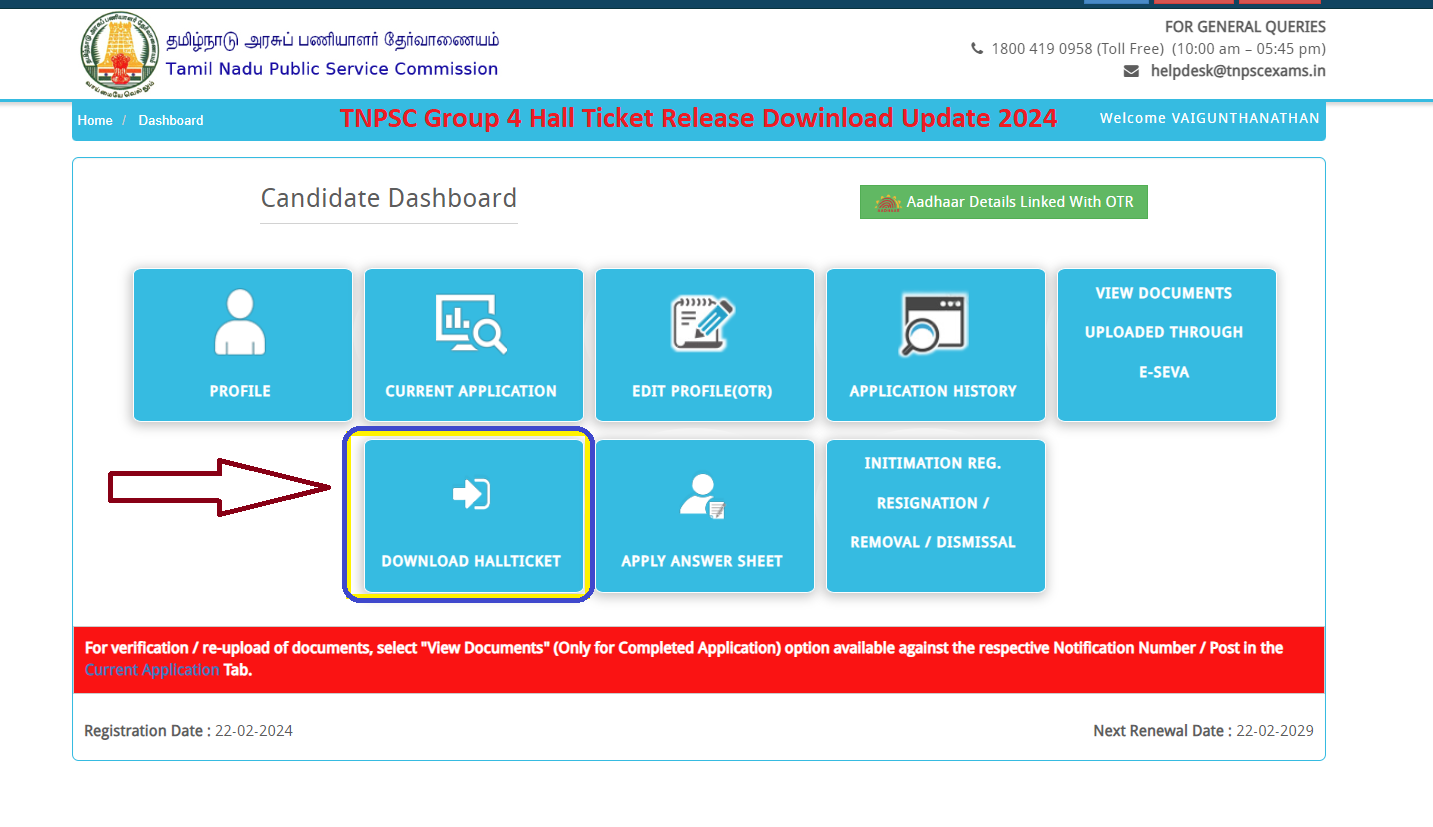Follow the Current Application link in red banner
Viewport: 1433px width, 827px height.
151,670
